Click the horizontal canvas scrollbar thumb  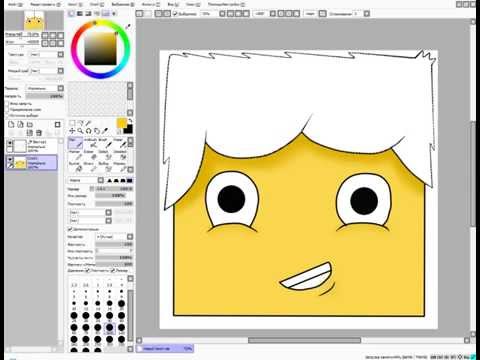pos(304,340)
